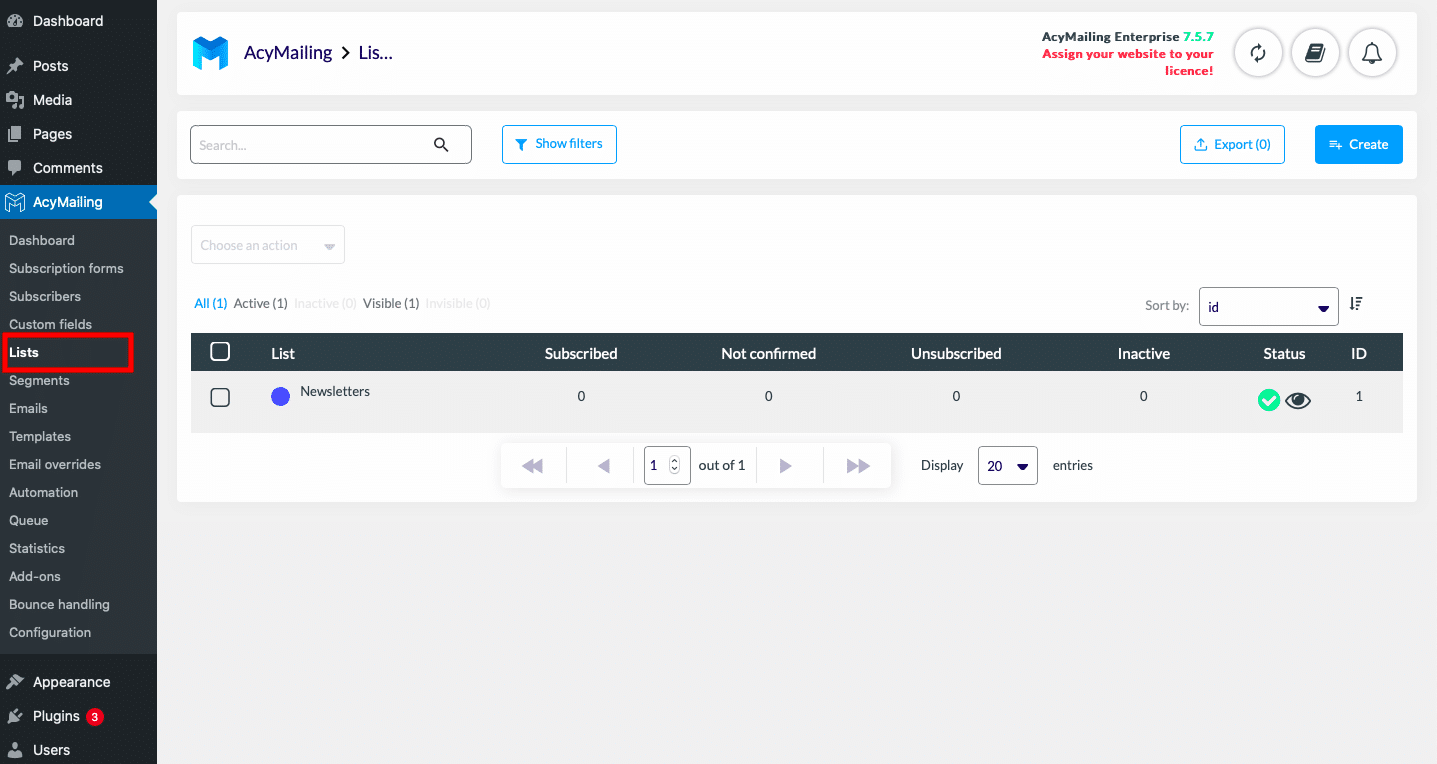Jump to the last page of results
Screen dimensions: 1437x764
point(858,466)
